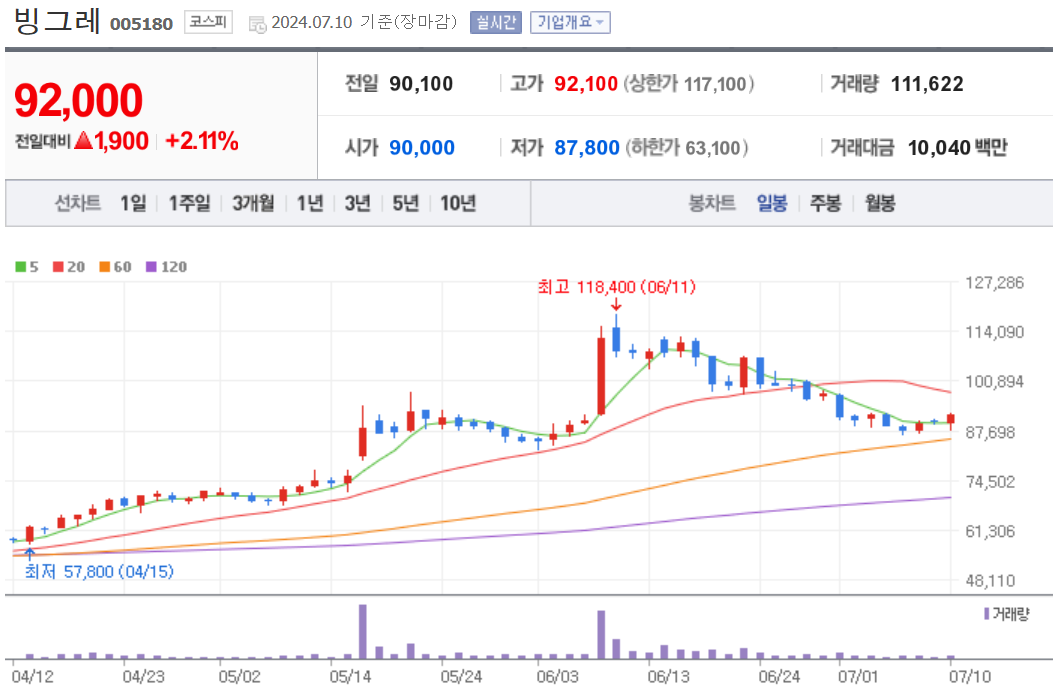The image size is (1053, 688).
Task: Click the 04/12 date axis label
Action: tap(32, 677)
